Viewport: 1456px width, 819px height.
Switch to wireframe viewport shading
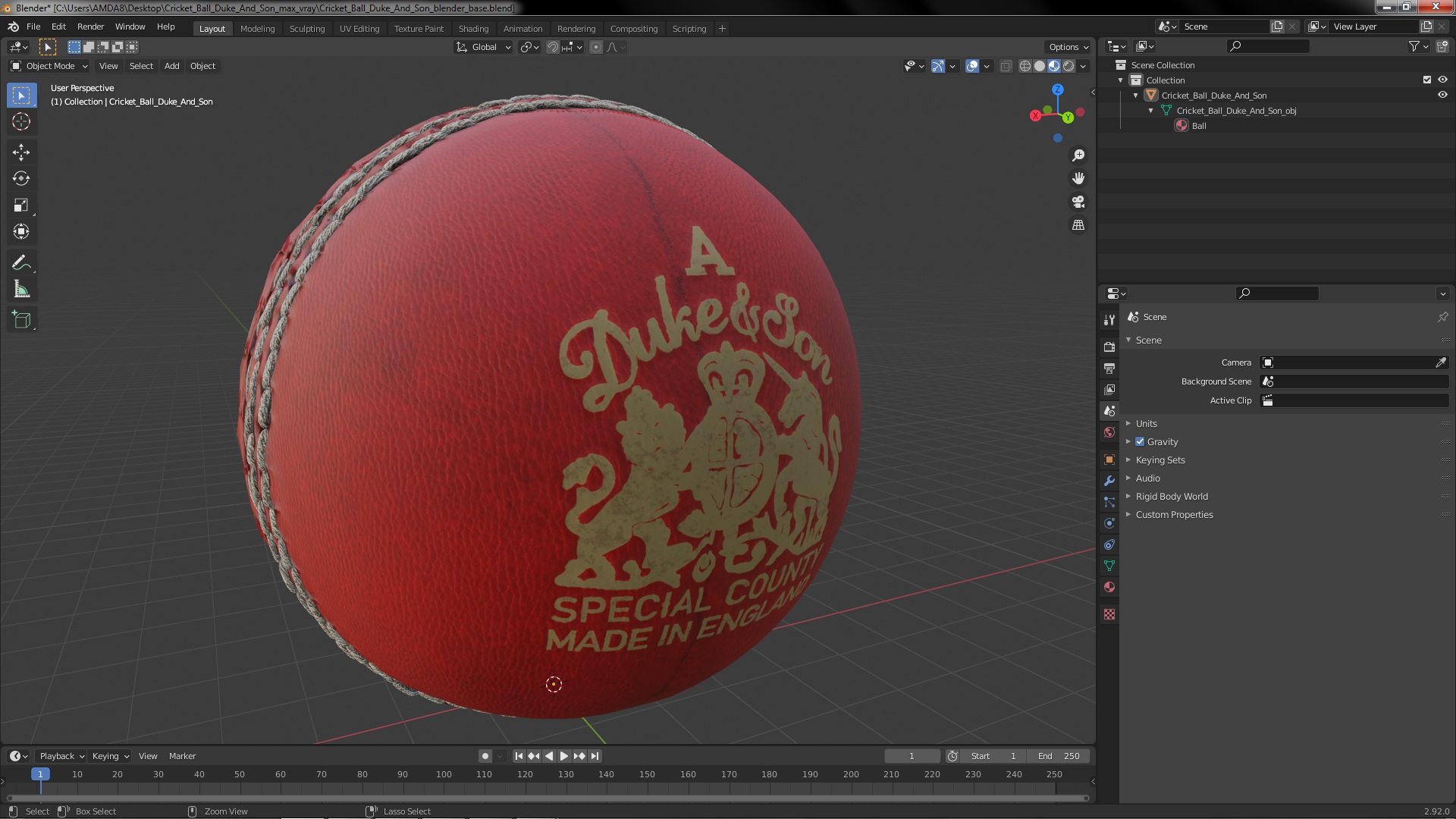[x=1025, y=66]
